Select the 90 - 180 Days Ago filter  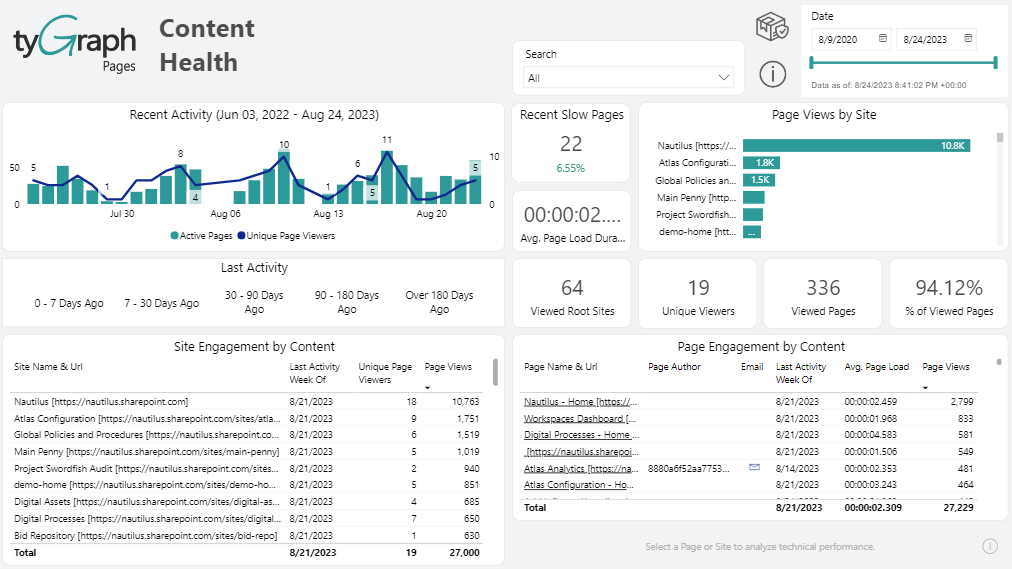[x=347, y=302]
